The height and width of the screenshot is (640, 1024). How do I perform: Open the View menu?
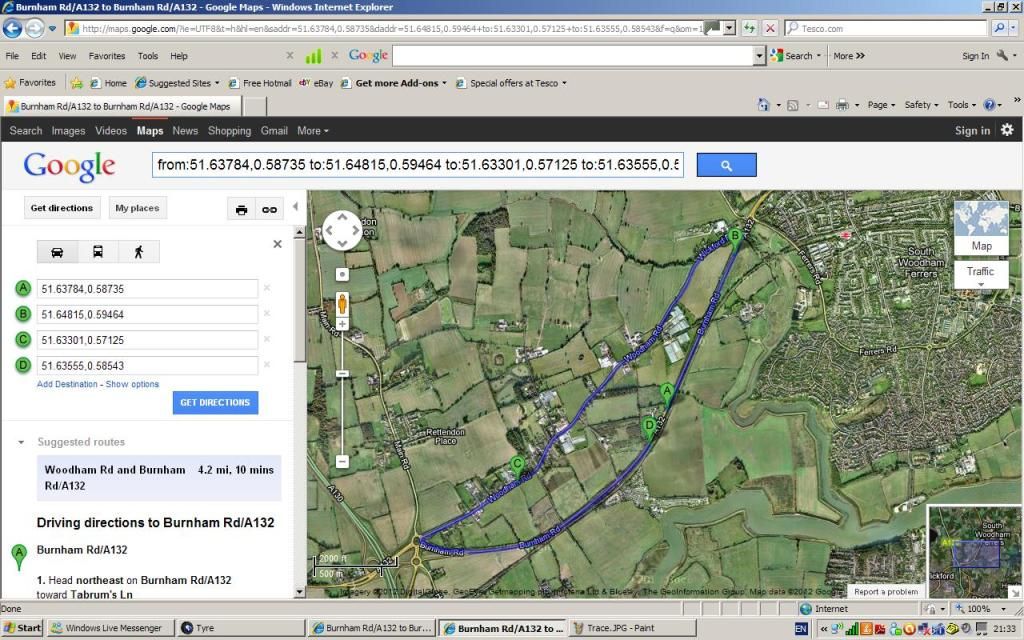tap(67, 56)
